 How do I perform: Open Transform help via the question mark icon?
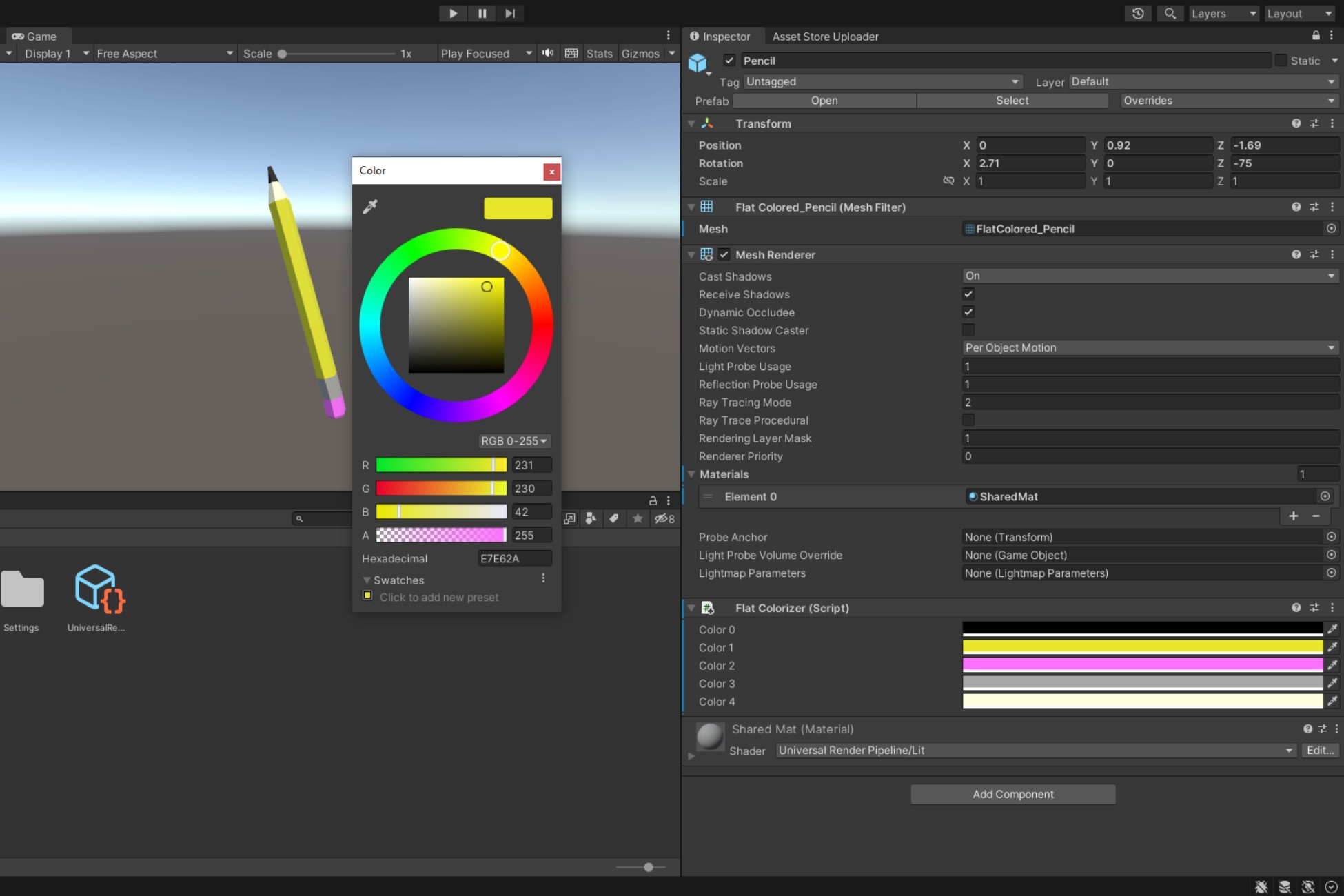point(1295,123)
